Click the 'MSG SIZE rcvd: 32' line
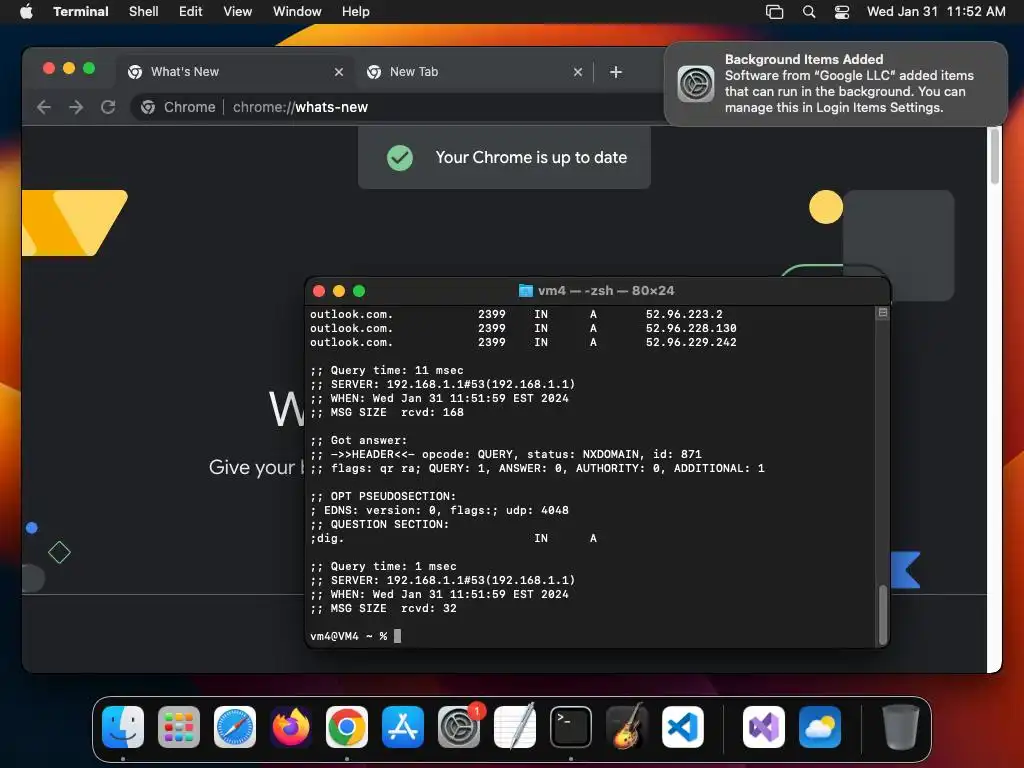This screenshot has width=1024, height=768. [383, 608]
